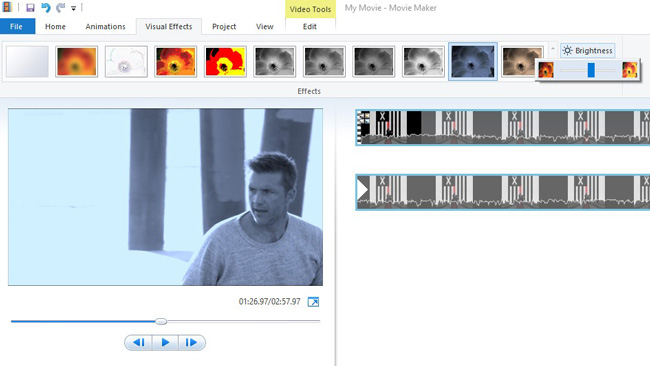Click the darker flower icon on brightness slider
650x366 pixels.
[546, 70]
